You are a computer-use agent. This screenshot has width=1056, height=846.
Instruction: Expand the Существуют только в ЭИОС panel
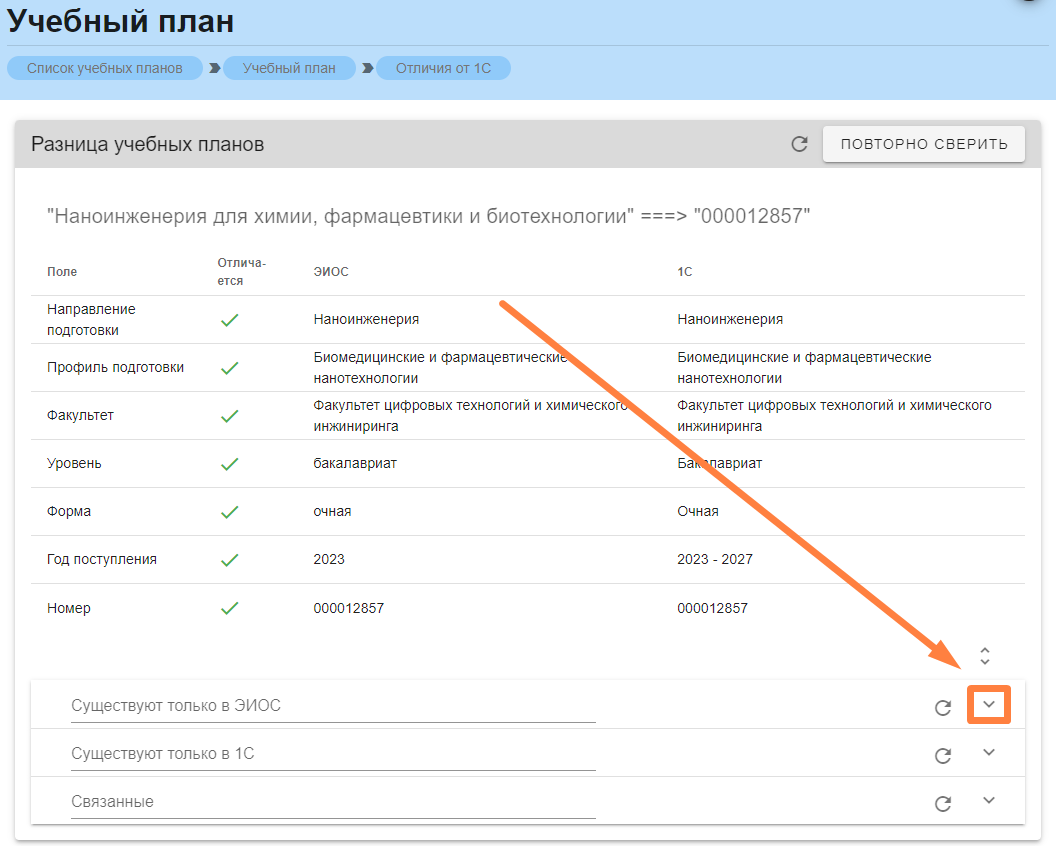pos(989,705)
